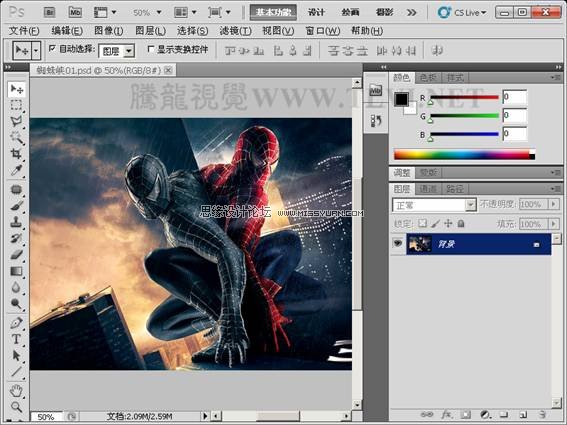This screenshot has height=425, width=567.
Task: Open the CS Live dropdown
Action: (462, 13)
